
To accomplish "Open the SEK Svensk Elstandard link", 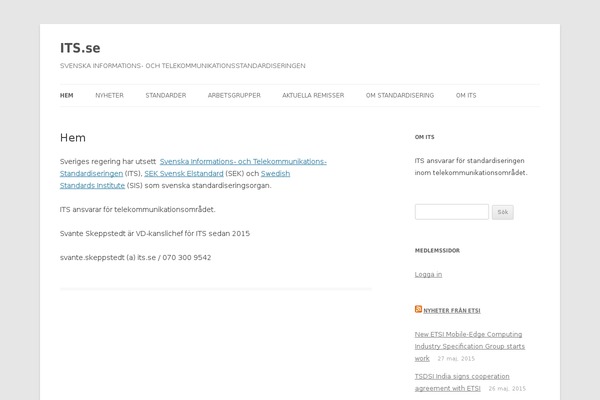I will pos(184,174).
